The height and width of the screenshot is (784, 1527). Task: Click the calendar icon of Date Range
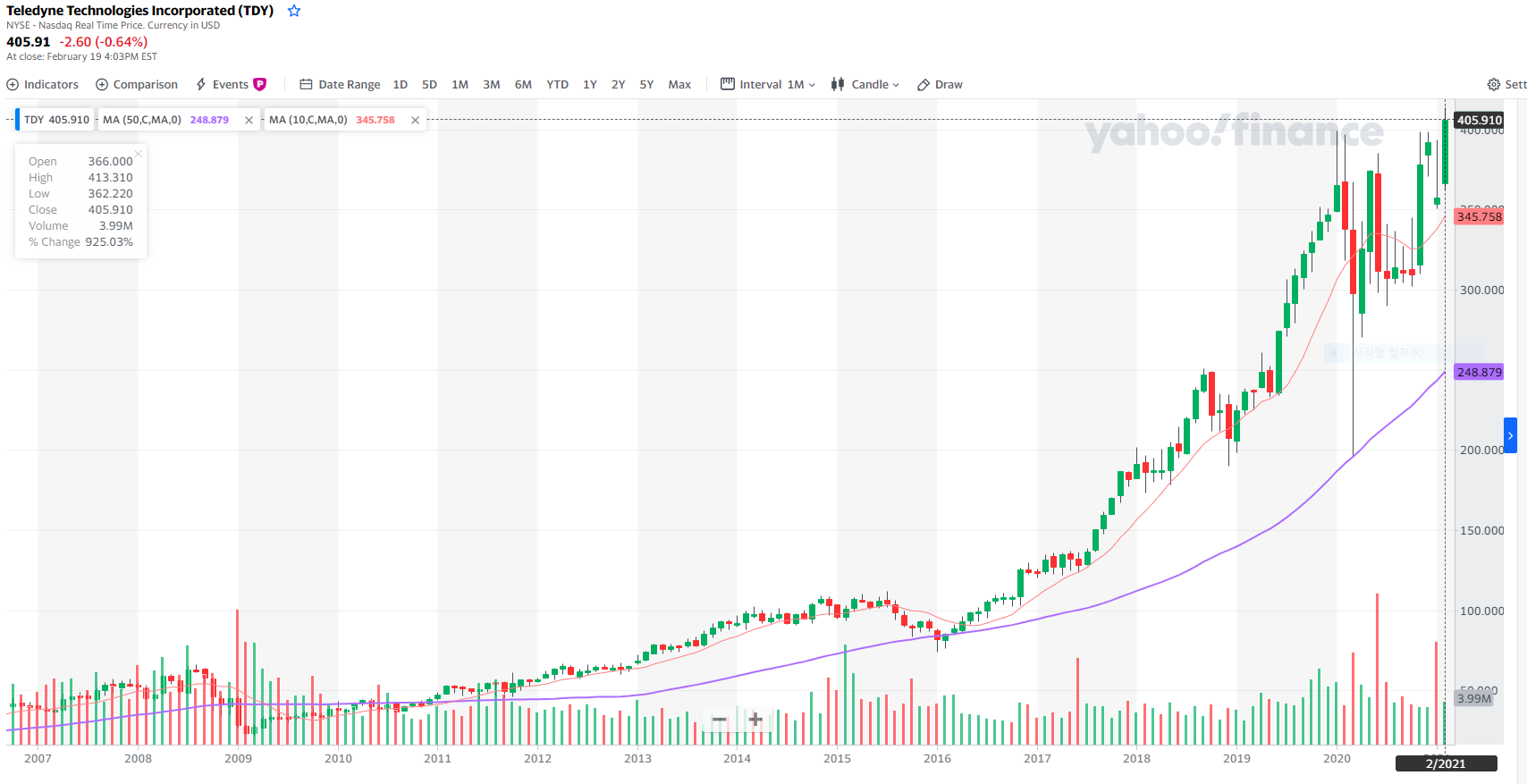[x=306, y=84]
